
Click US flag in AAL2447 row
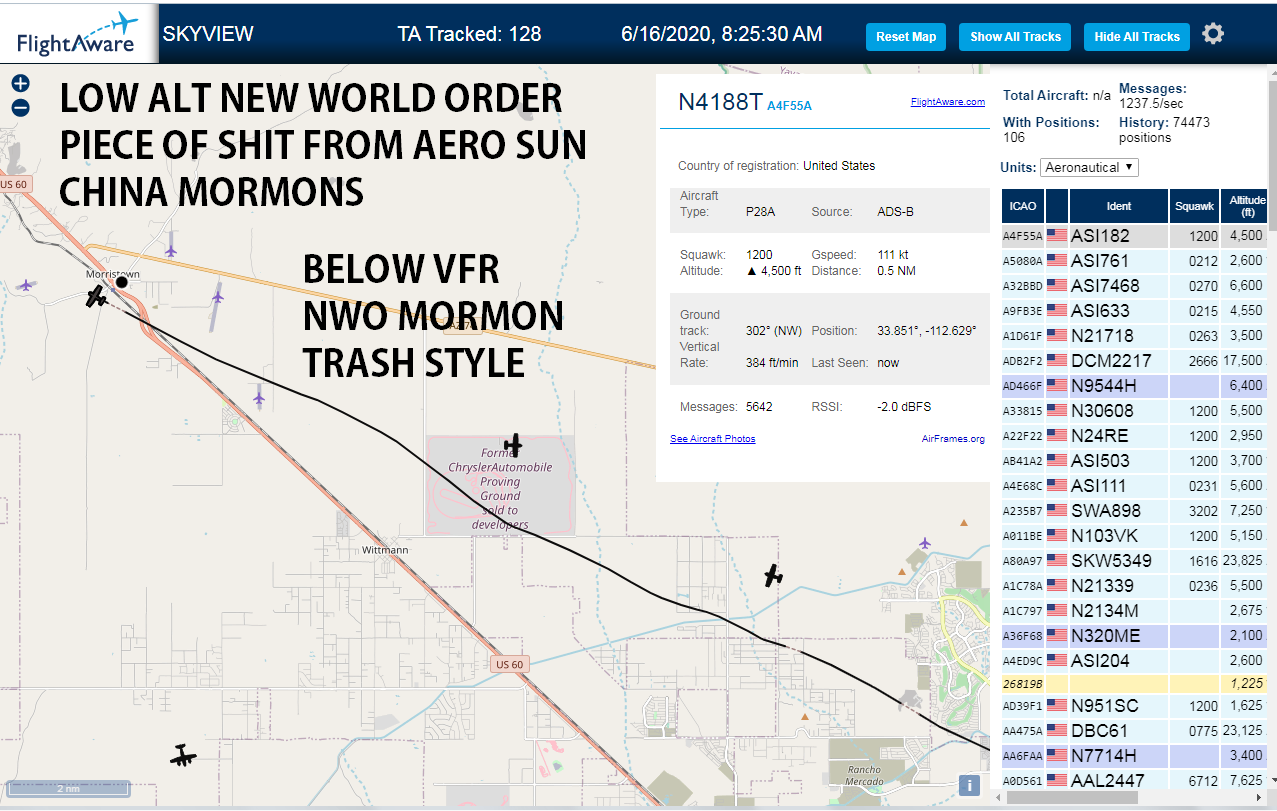(1057, 781)
